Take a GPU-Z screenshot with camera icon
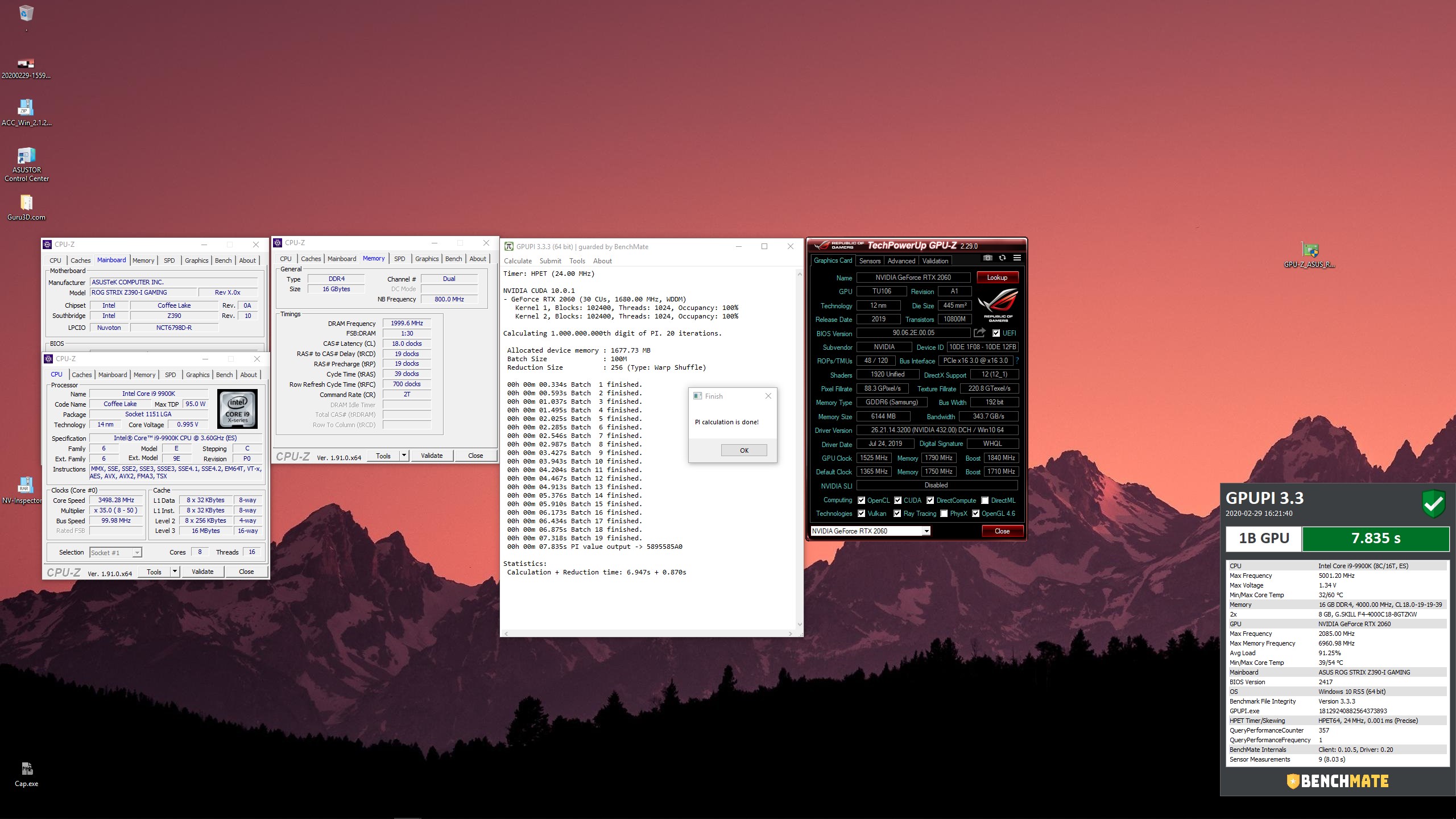 point(988,258)
